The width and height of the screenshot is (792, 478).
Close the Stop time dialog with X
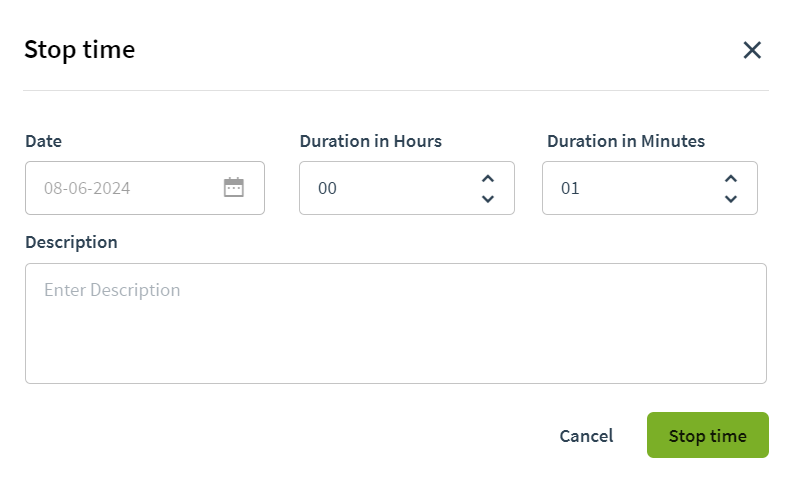[x=752, y=50]
